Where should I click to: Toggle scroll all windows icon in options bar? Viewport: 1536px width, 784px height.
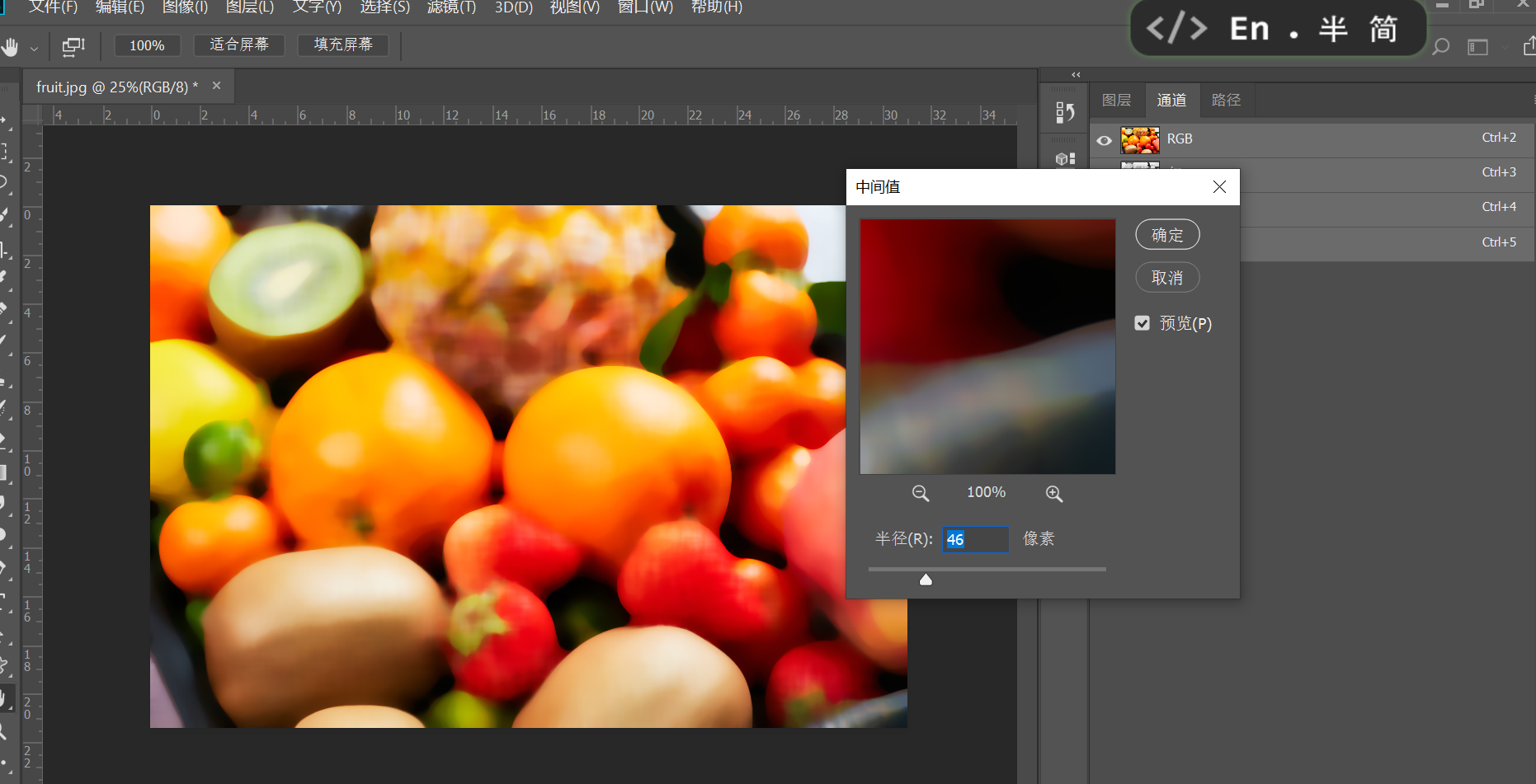click(73, 46)
